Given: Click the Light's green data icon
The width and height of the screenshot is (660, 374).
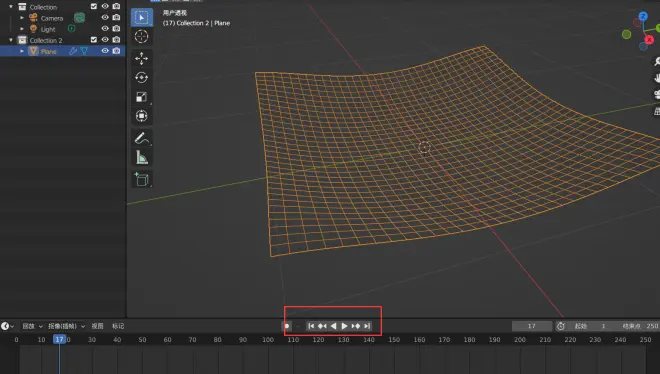Looking at the screenshot, I should 72,29.
